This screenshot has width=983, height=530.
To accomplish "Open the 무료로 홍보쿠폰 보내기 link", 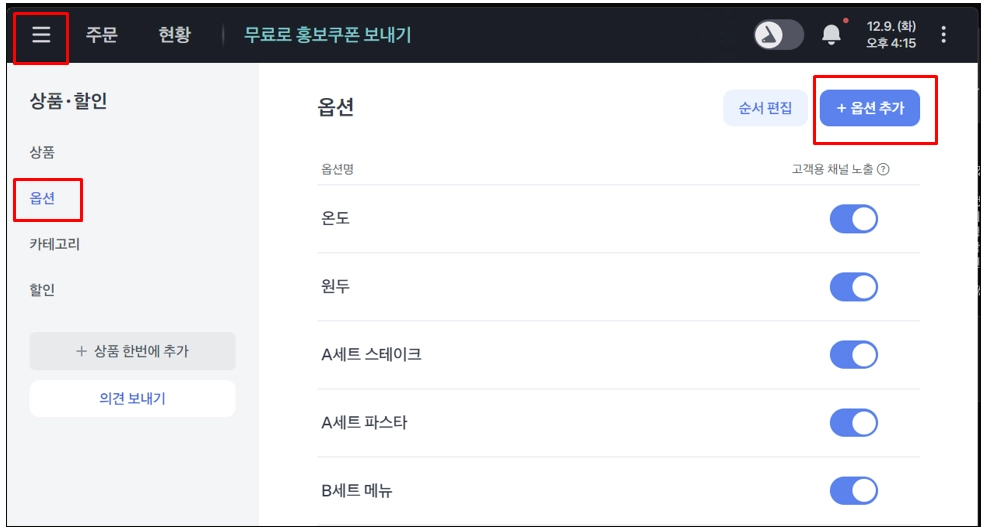I will [x=327, y=34].
